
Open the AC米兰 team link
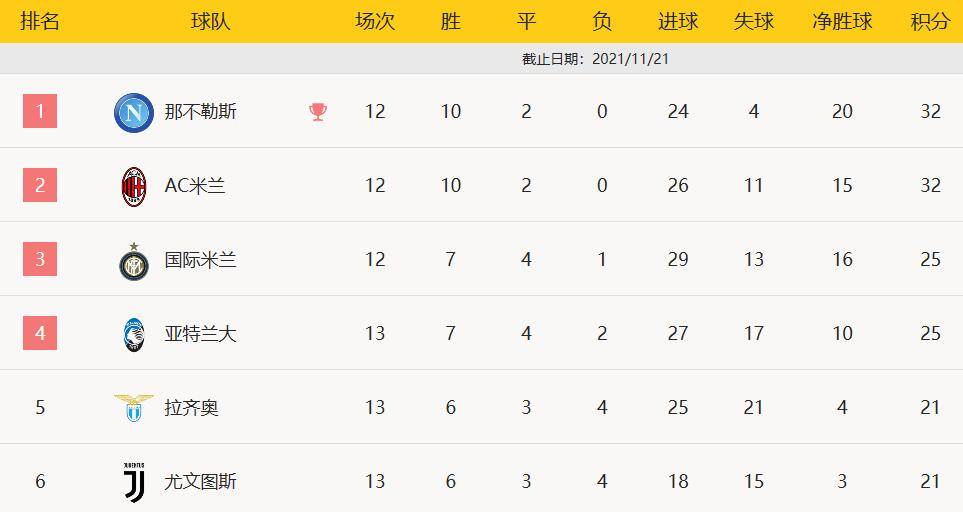[194, 186]
